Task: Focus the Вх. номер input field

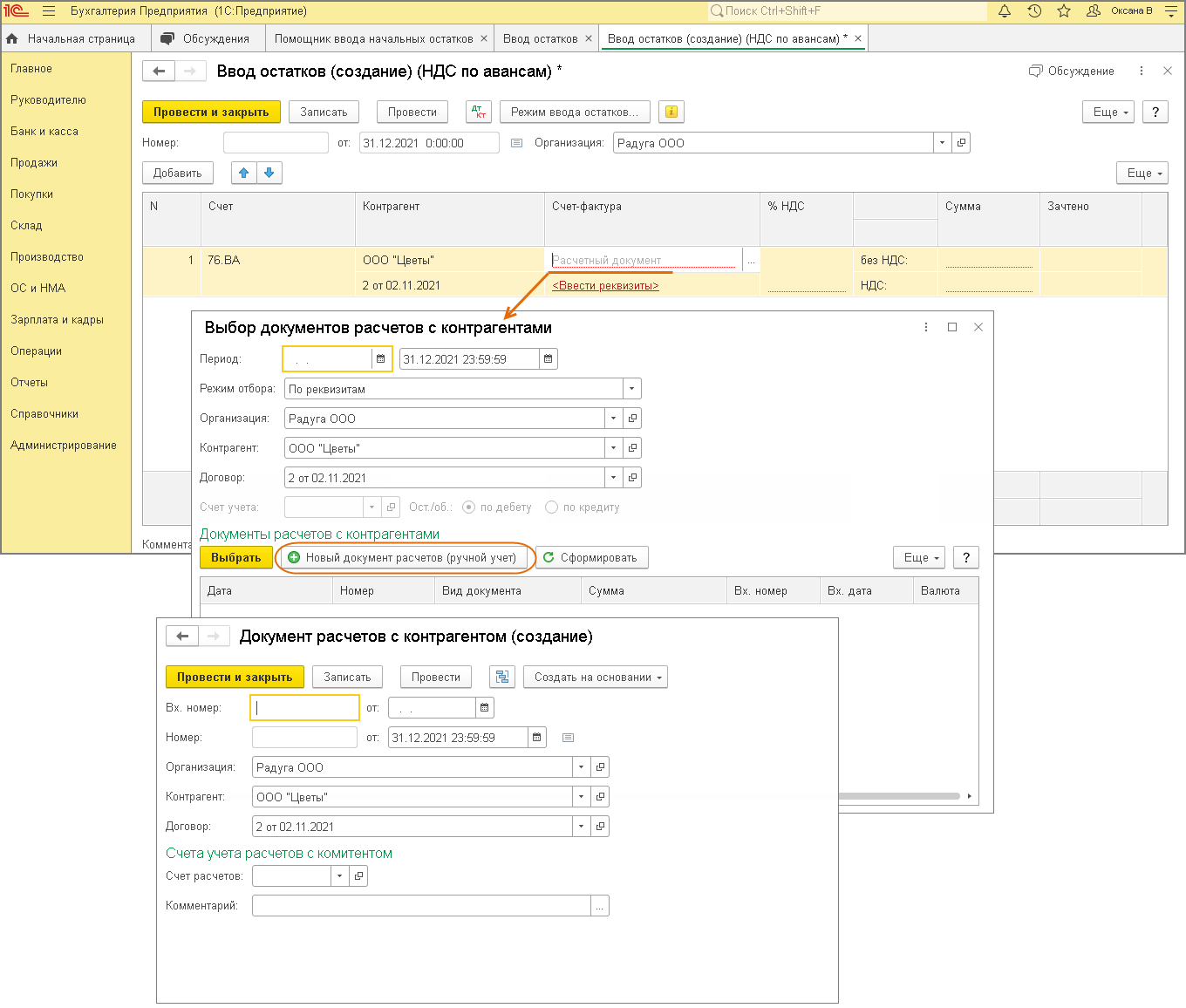Action: tap(304, 708)
